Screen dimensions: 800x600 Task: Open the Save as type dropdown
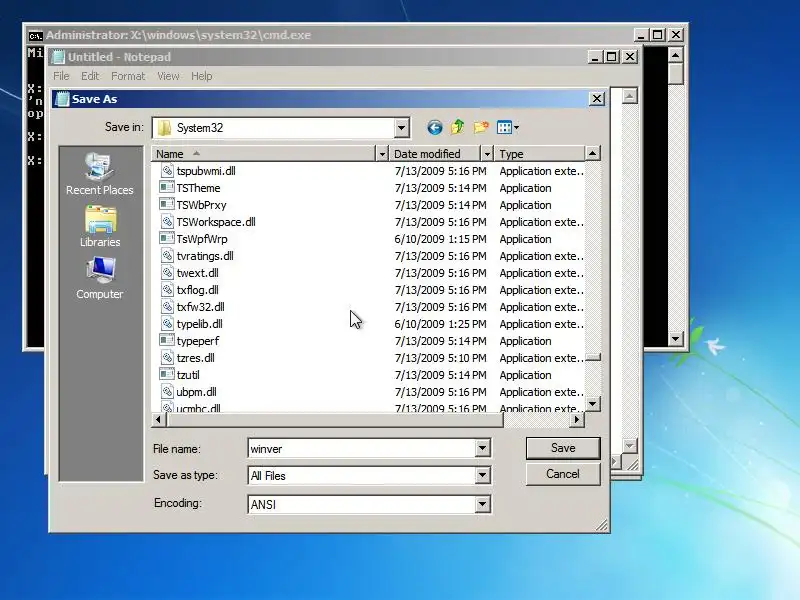tap(482, 476)
